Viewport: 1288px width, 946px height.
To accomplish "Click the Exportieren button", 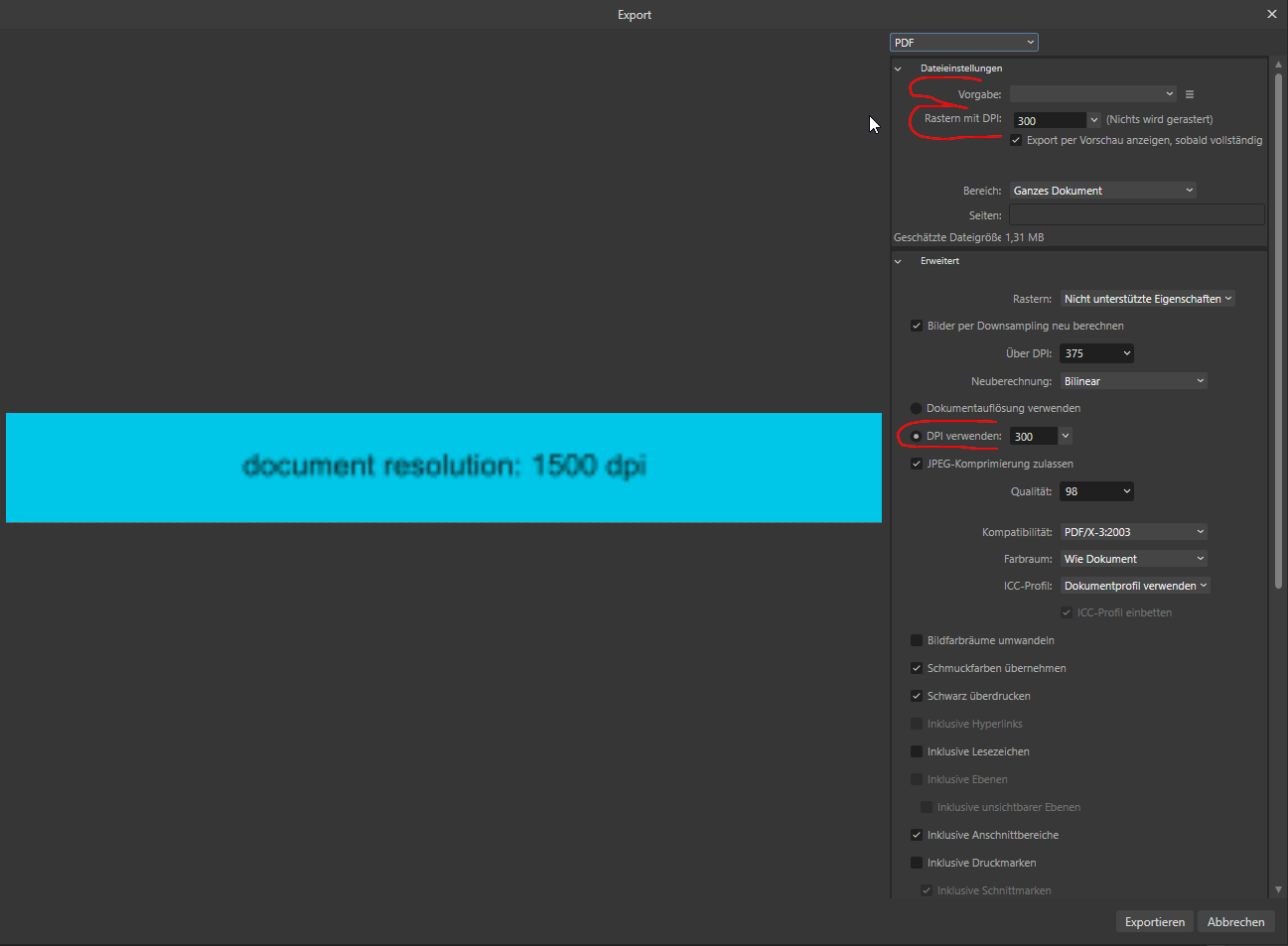I will [x=1154, y=922].
